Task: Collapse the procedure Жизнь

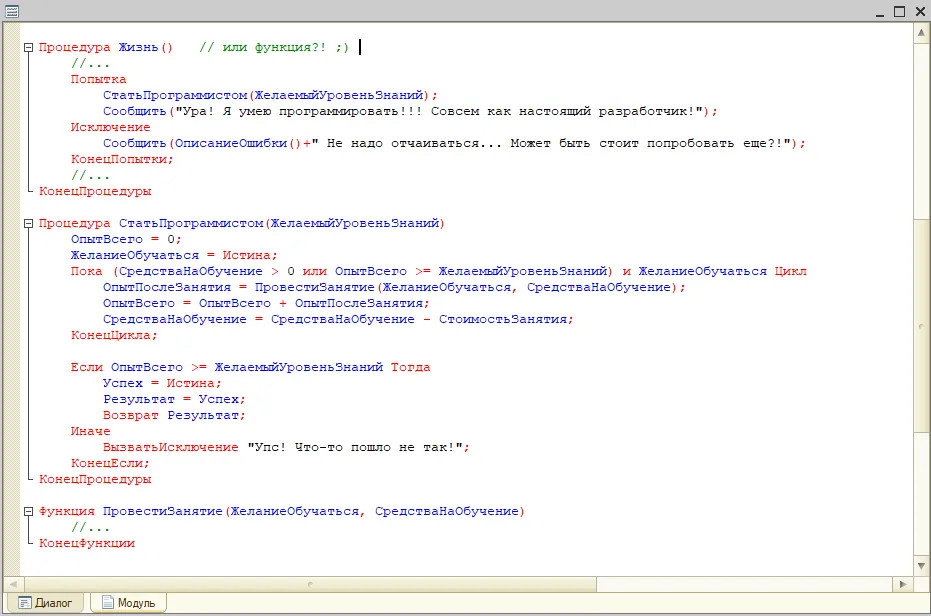Action: 28,47
